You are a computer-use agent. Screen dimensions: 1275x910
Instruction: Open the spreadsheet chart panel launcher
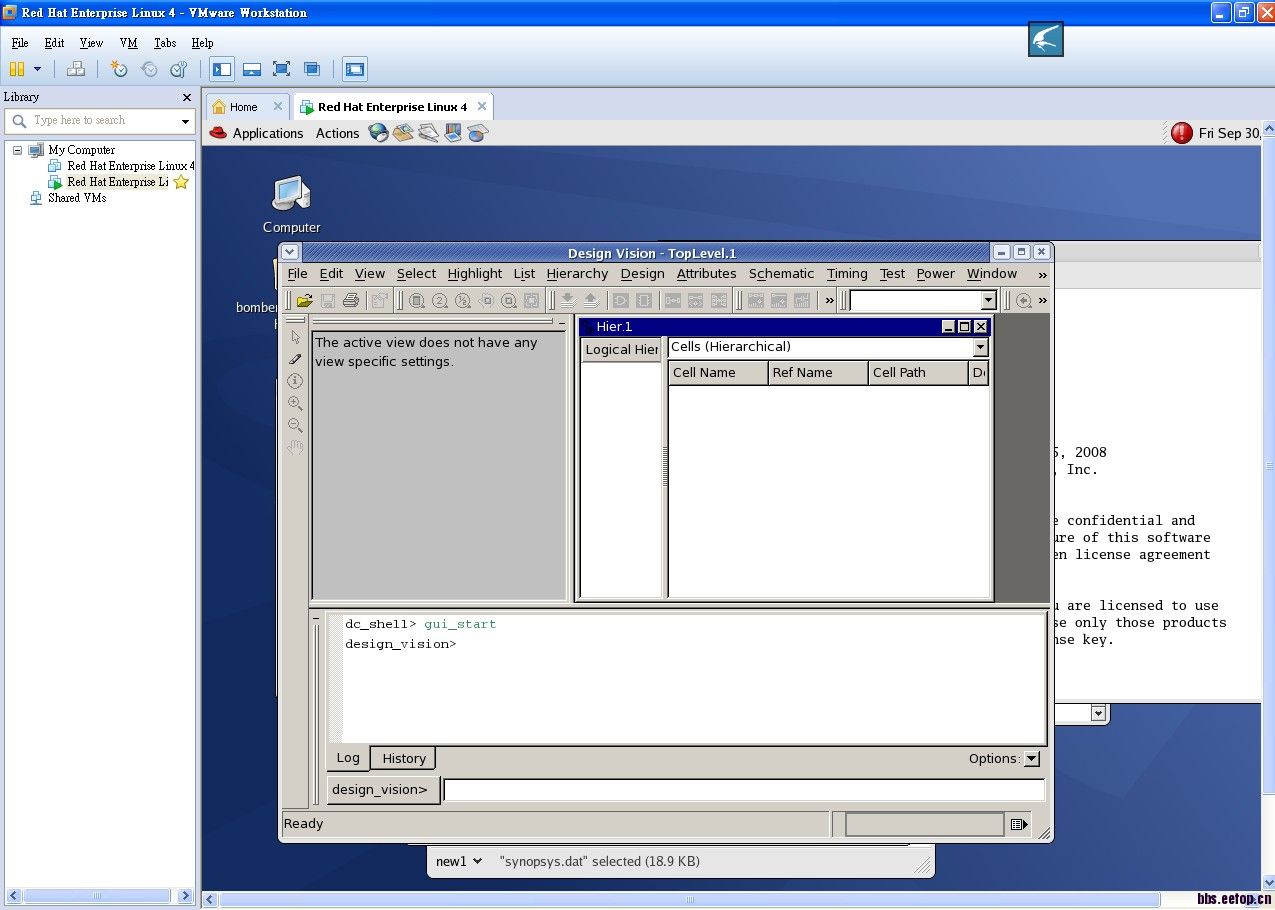pos(477,133)
